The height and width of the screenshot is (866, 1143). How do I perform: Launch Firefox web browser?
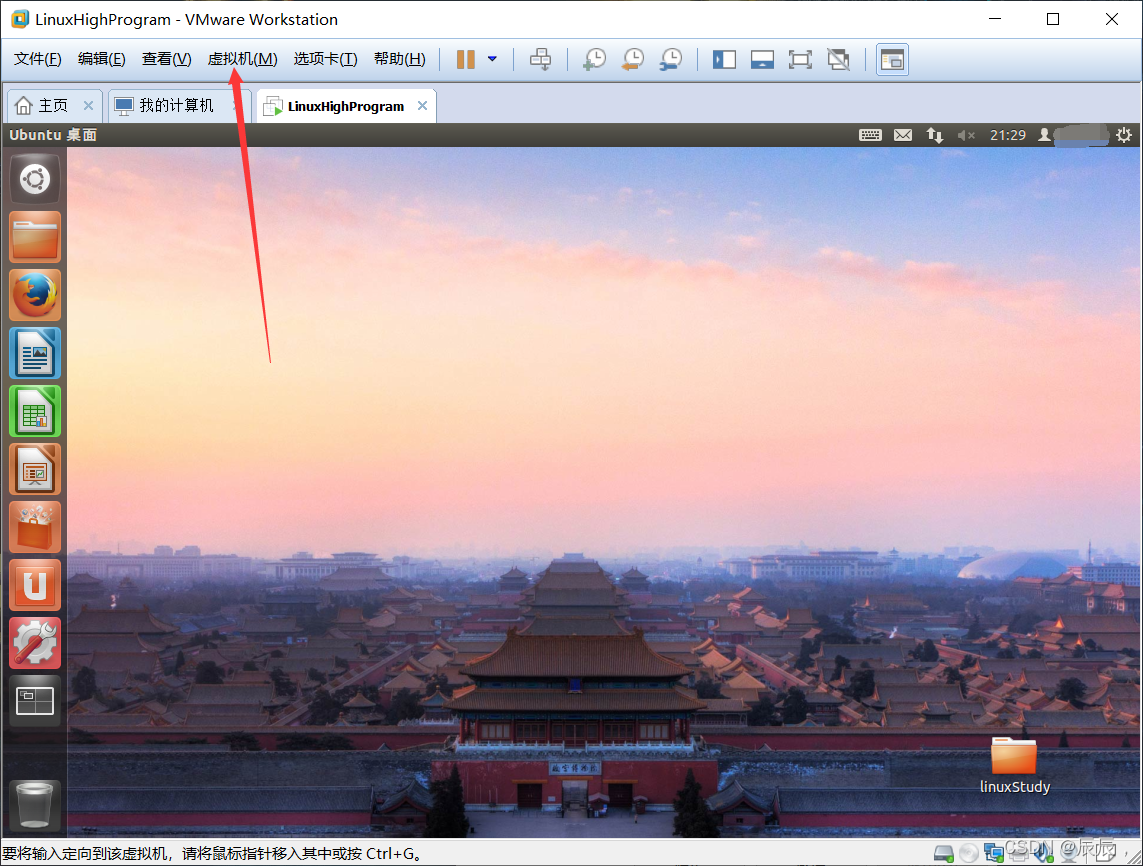click(35, 295)
